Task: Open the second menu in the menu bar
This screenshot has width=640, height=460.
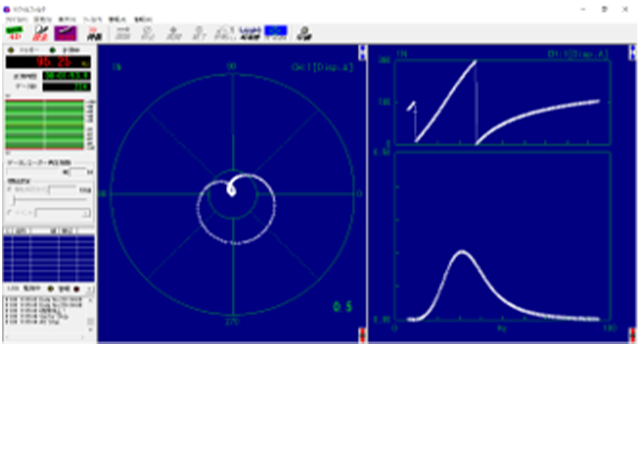Action: pyautogui.click(x=42, y=19)
